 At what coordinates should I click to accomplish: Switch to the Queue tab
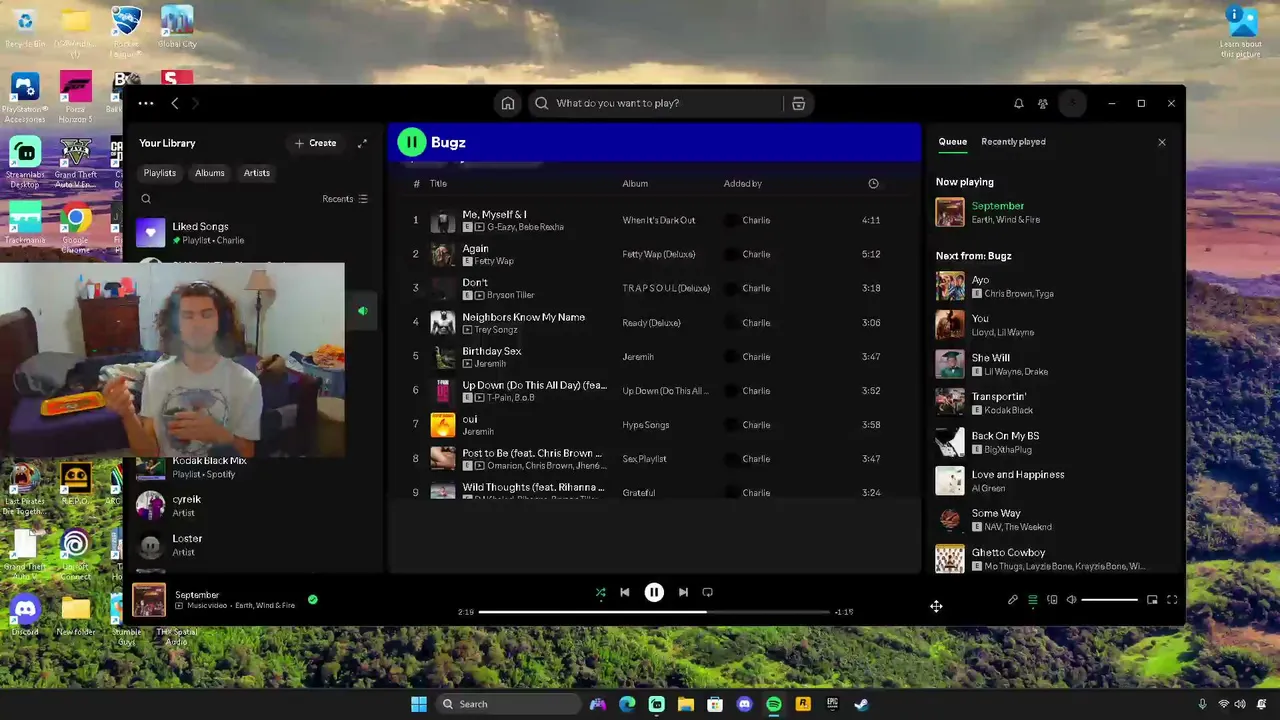pyautogui.click(x=953, y=142)
